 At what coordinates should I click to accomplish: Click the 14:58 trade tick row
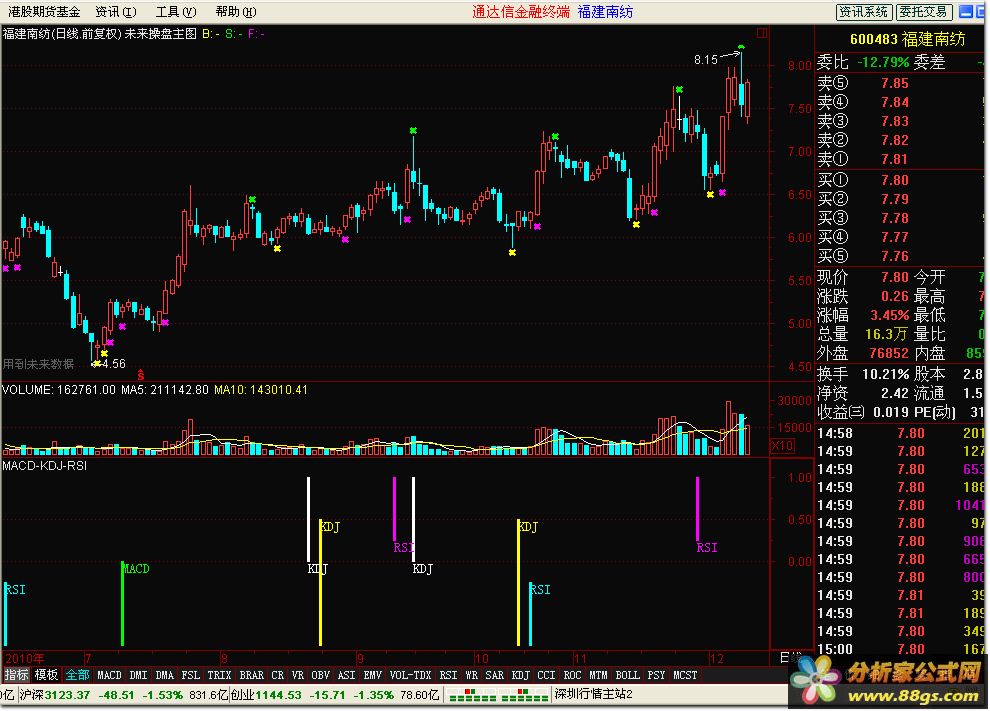click(x=902, y=433)
